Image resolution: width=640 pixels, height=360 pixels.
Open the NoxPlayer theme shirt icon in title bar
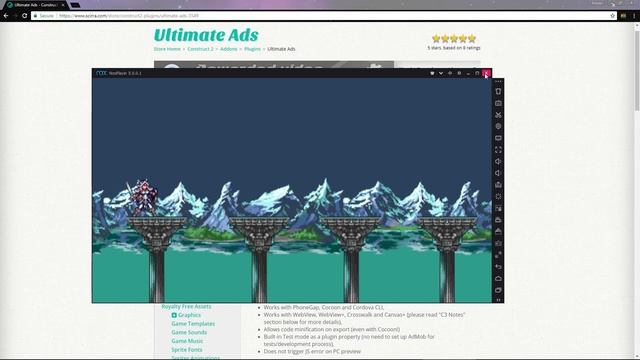pos(432,73)
